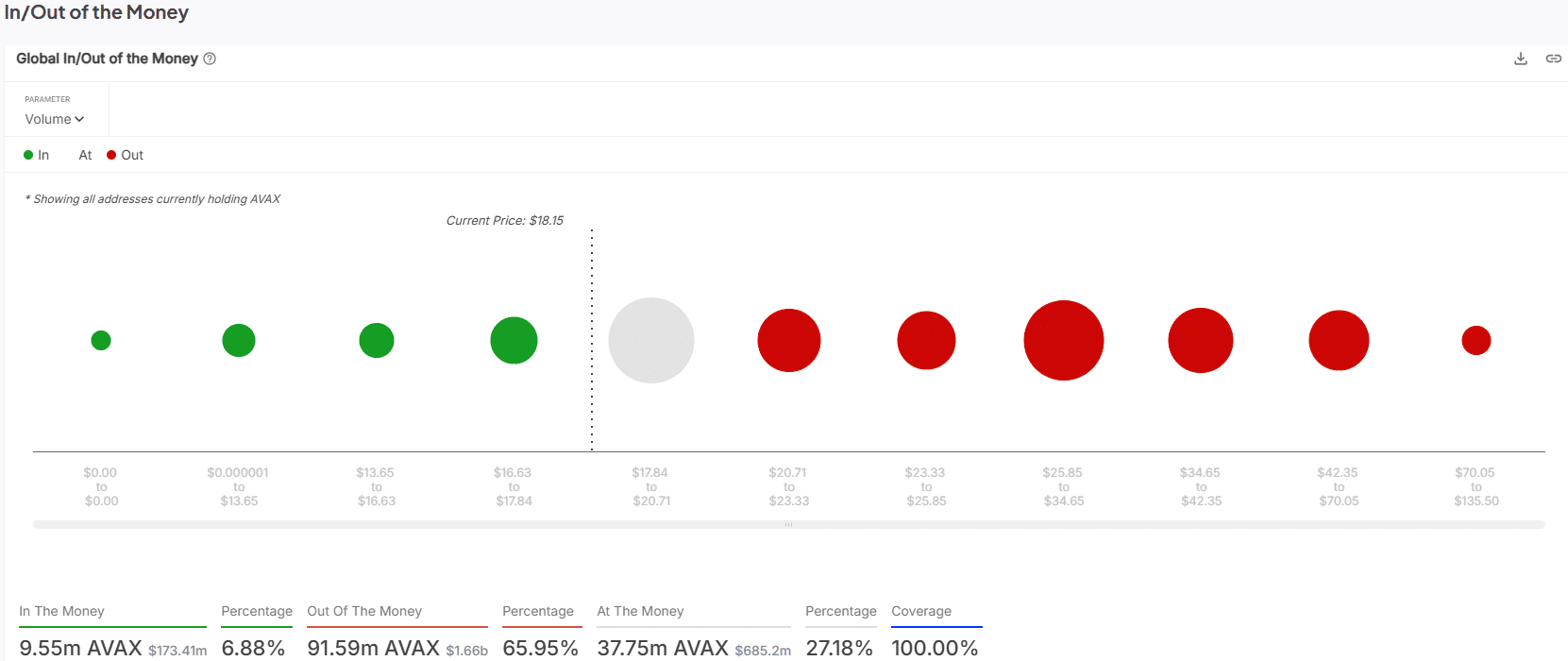Select the largest red bubble $25.85 to $34.65

(x=1064, y=340)
